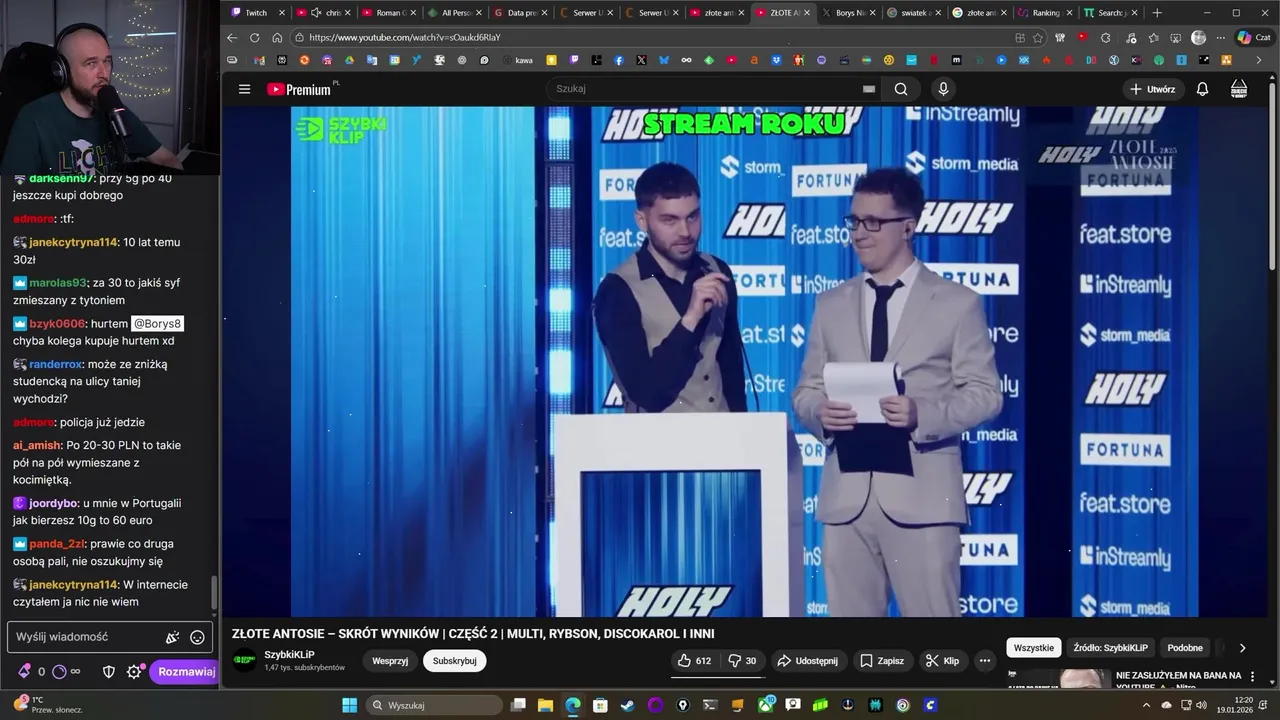
Task: Open options for recommended video NIE ZASŁUŻYŁEM
Action: [x=1252, y=677]
